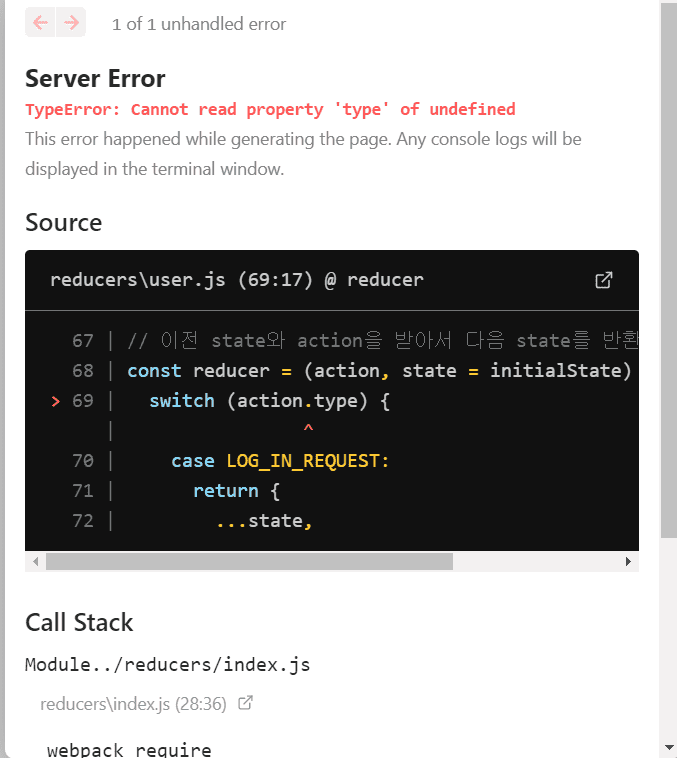
Task: Select the webpack_require call stack entry
Action: tap(129, 749)
